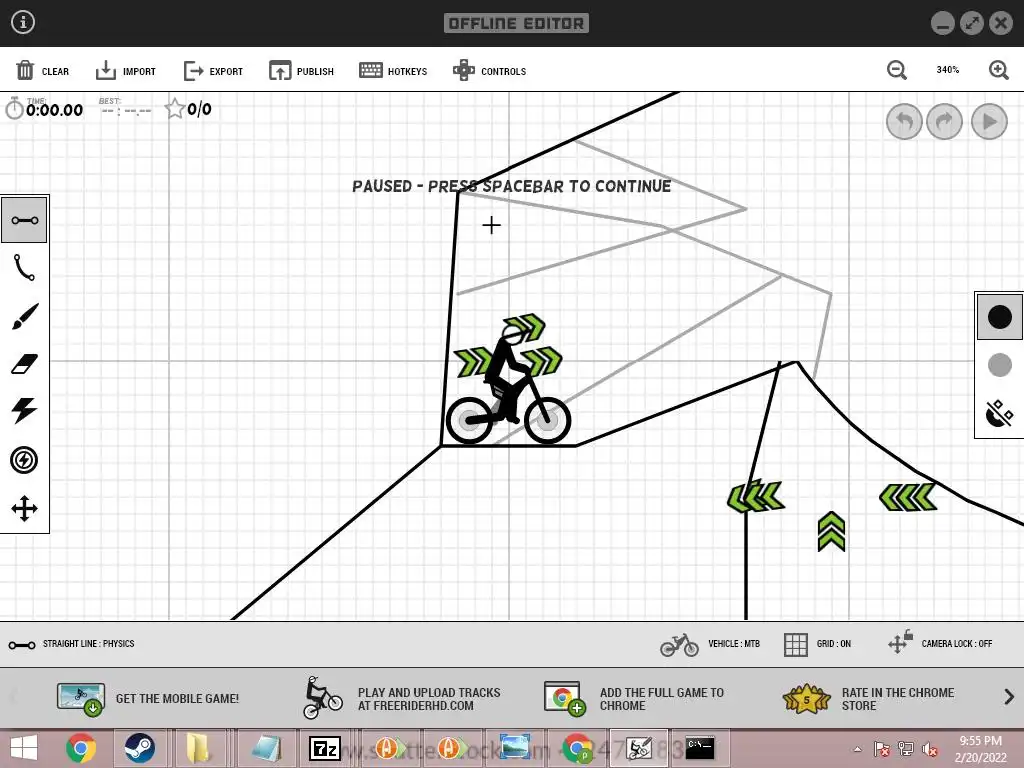Click the muted volume tray icon
The image size is (1024, 768).
[930, 749]
